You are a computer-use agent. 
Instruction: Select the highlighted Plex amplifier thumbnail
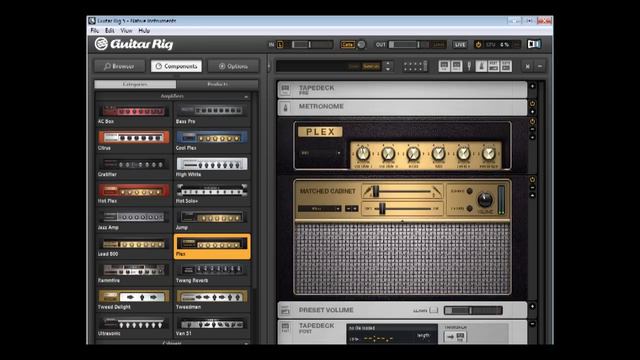pyautogui.click(x=212, y=247)
